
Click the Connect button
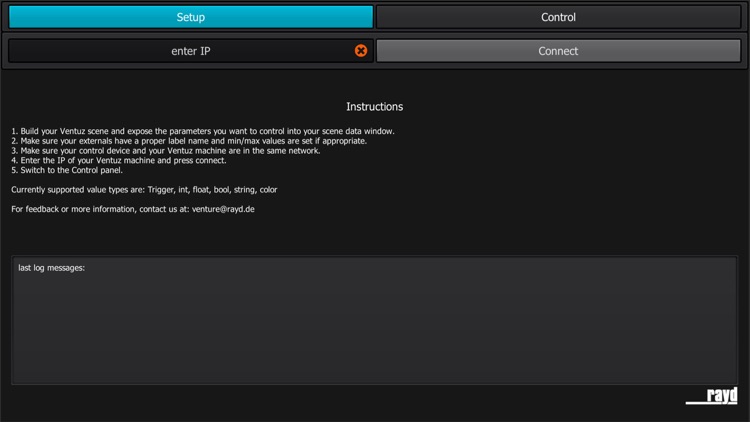(558, 51)
